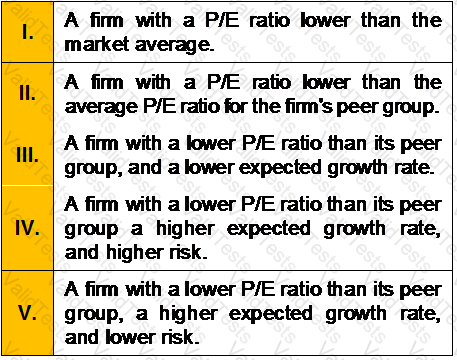Select the Roman numeral IV. cell
457x360 pixels.
pyautogui.click(x=27, y=228)
